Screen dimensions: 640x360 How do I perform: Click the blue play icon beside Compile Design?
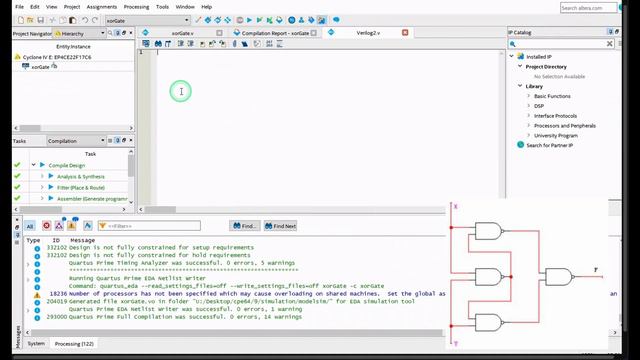pyautogui.click(x=42, y=165)
